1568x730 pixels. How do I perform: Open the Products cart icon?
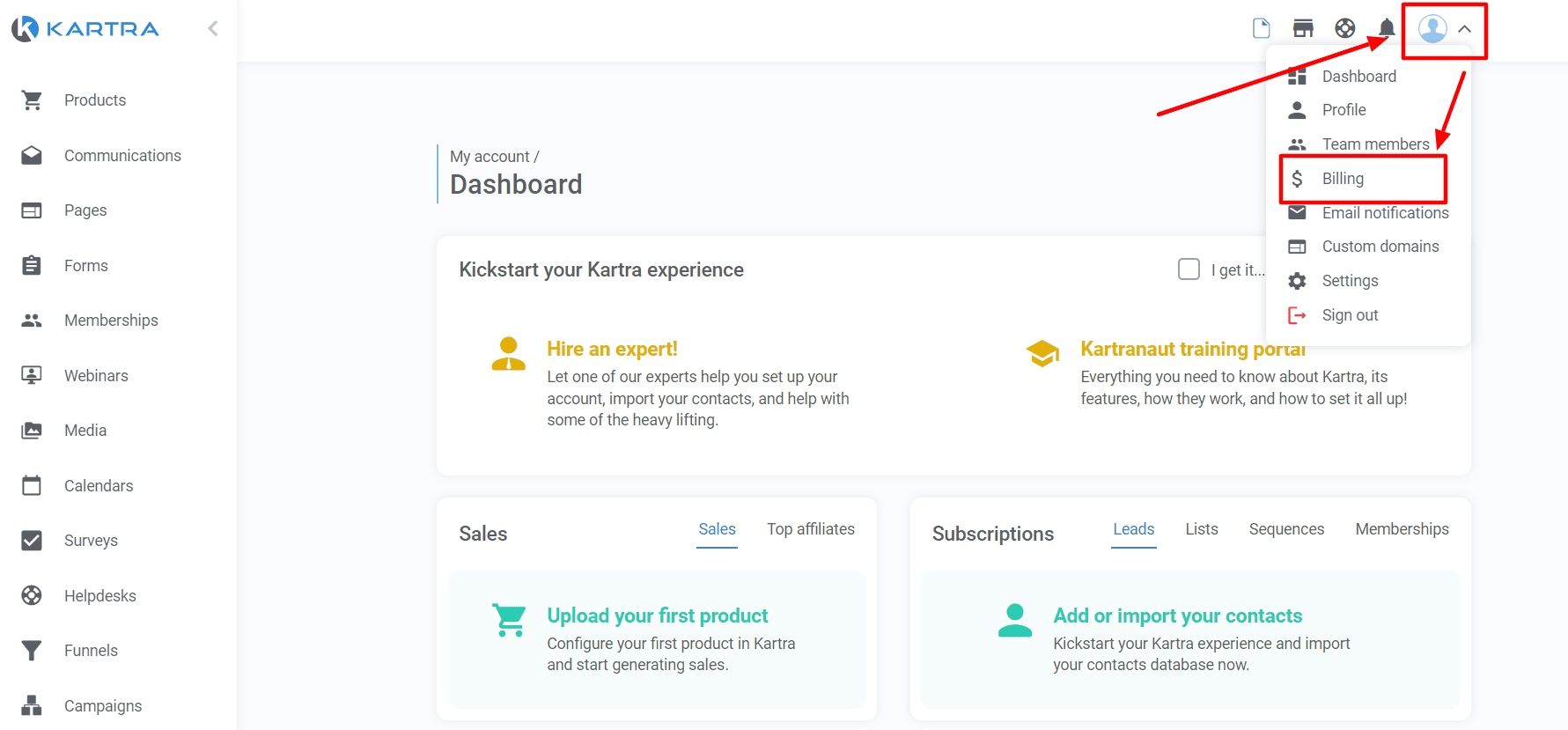(x=32, y=100)
